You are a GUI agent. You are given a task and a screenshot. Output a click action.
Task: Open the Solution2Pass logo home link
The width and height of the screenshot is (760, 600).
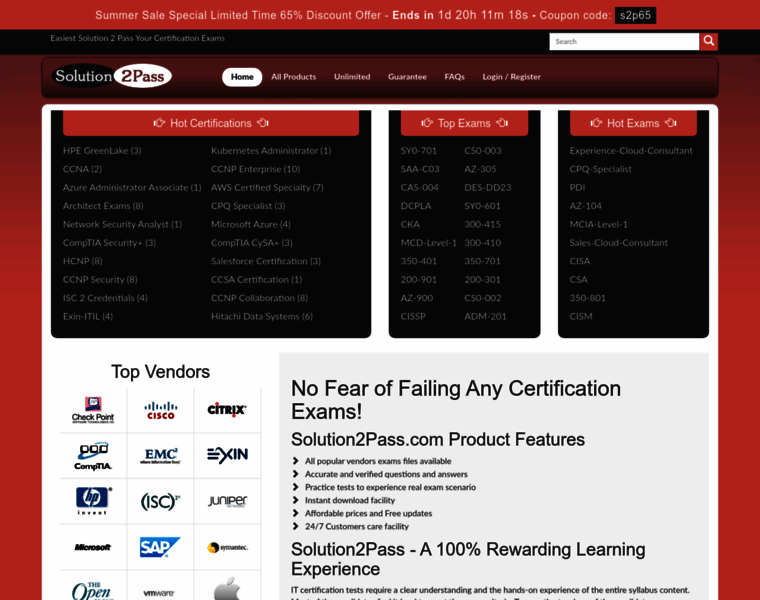[x=111, y=76]
